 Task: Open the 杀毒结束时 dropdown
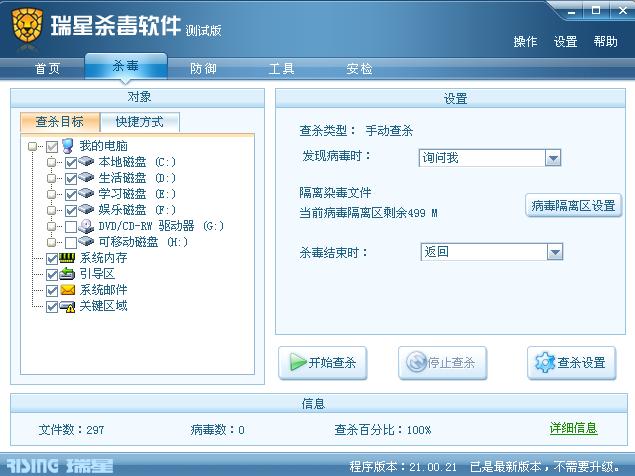click(x=555, y=252)
